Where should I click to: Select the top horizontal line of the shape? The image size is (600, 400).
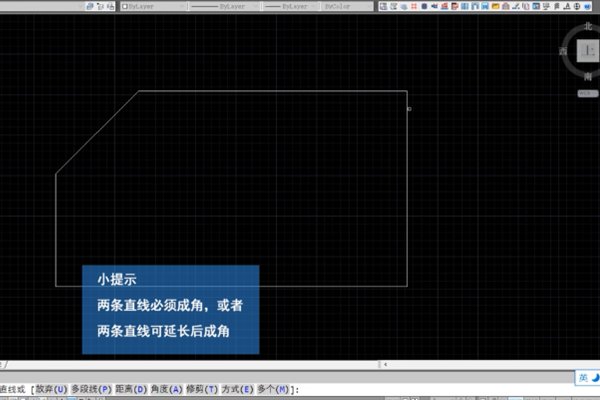tap(273, 91)
